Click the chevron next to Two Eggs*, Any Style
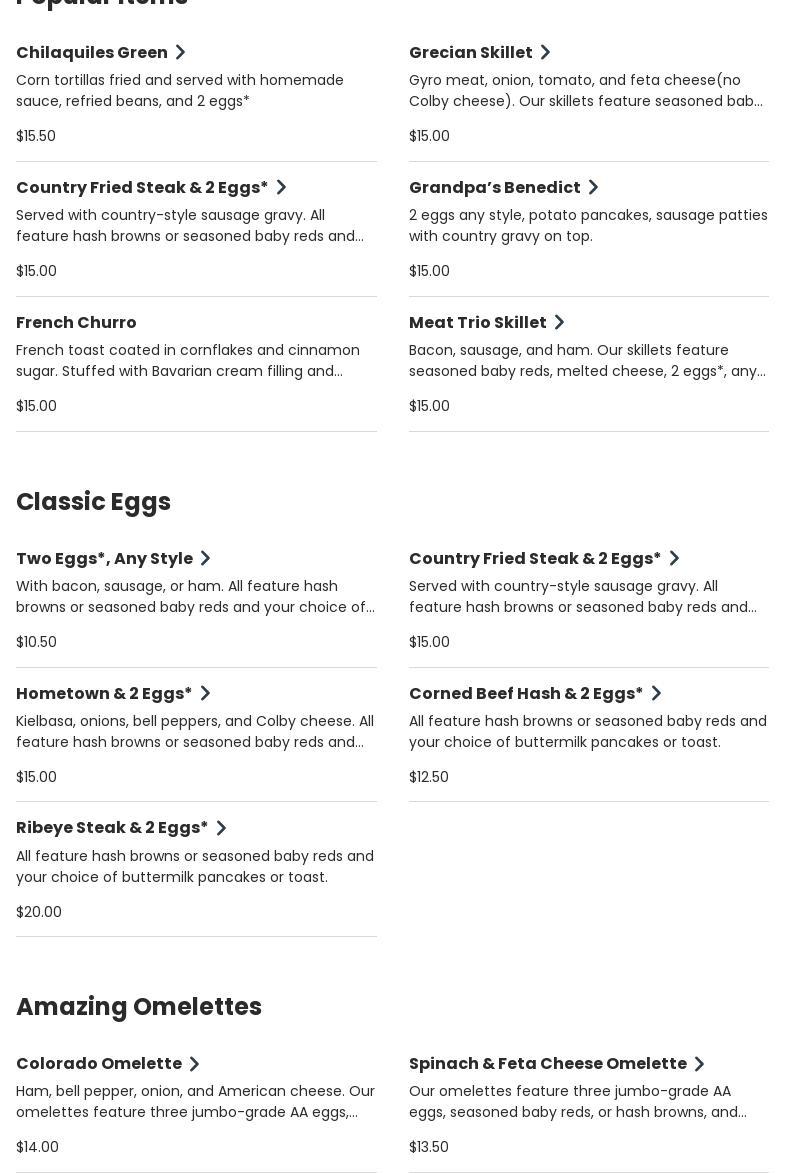 [x=205, y=558]
